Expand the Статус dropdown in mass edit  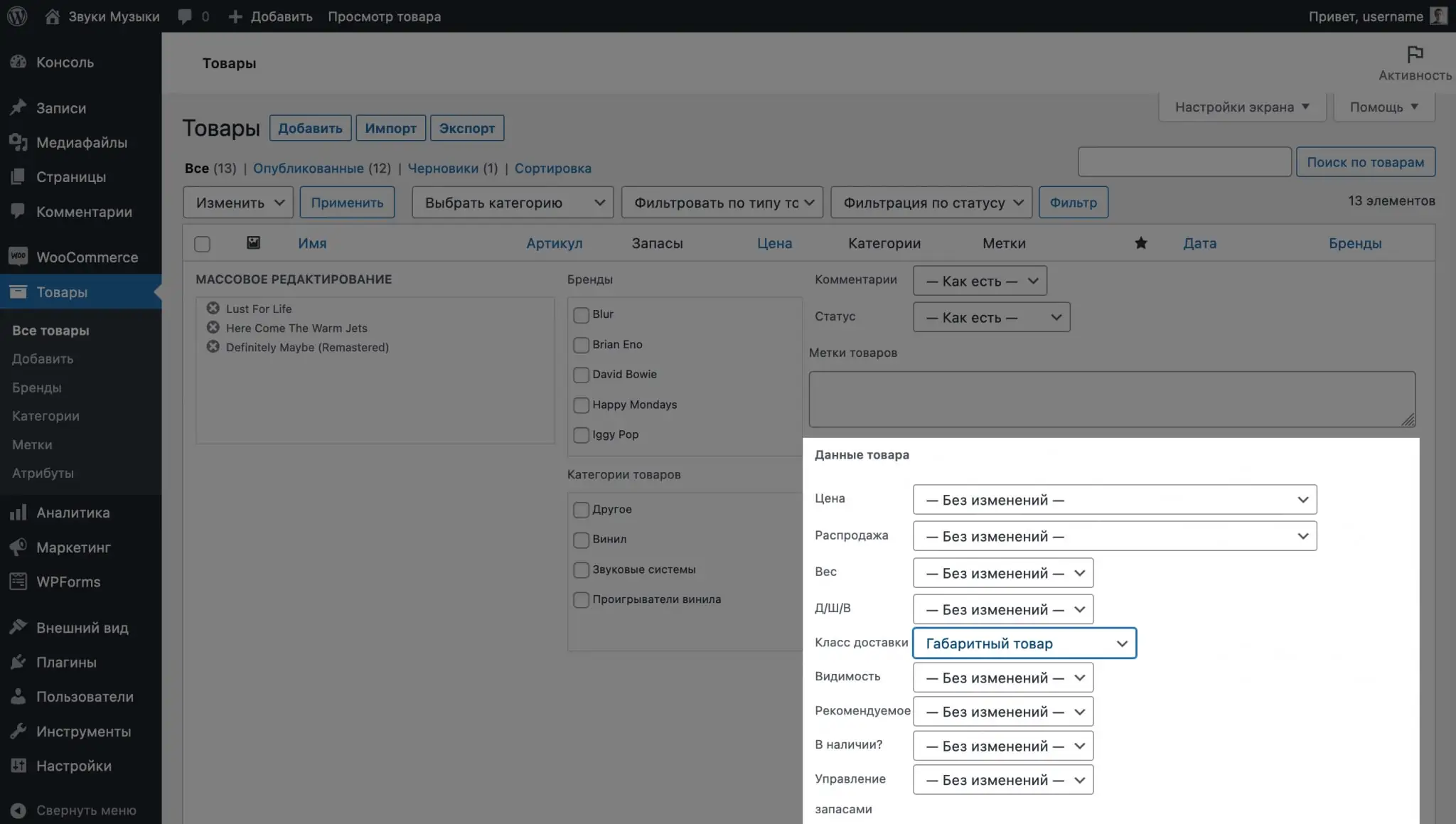pos(991,317)
